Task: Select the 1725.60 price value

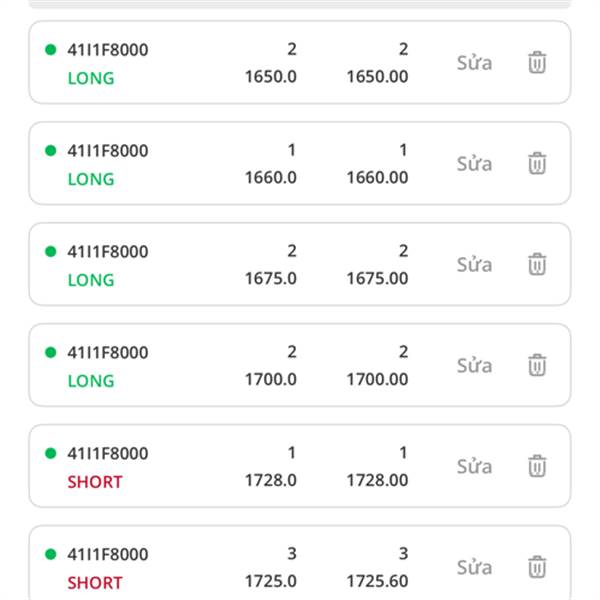Action: 377,582
